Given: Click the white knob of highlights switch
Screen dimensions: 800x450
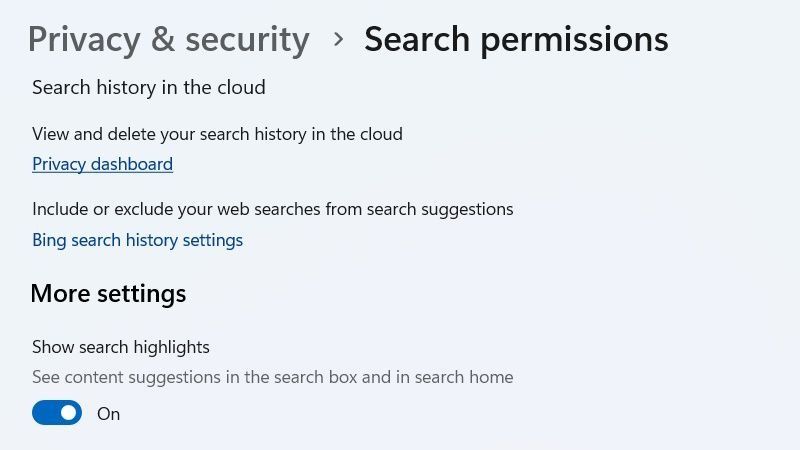Looking at the screenshot, I should [x=68, y=413].
